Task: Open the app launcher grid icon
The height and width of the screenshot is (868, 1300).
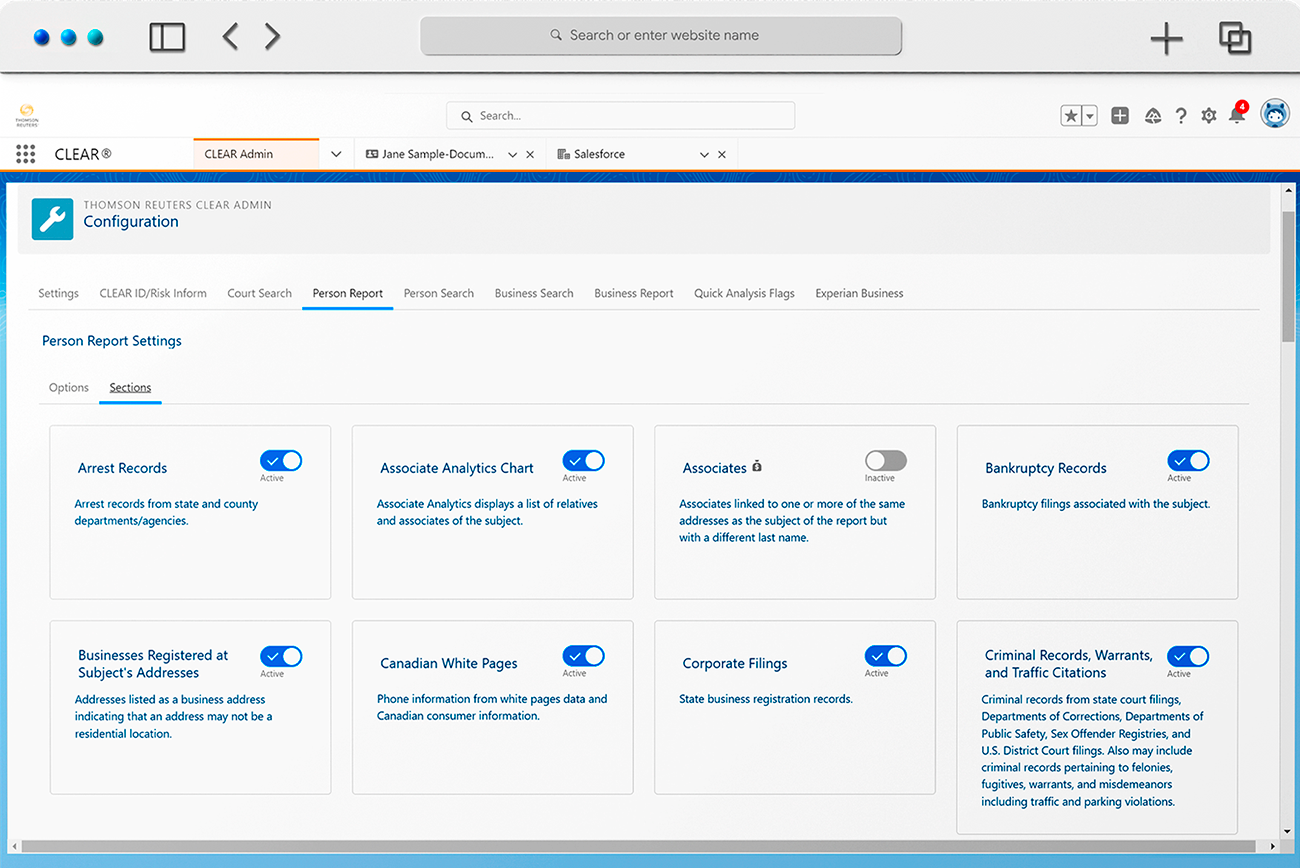Action: pos(25,153)
